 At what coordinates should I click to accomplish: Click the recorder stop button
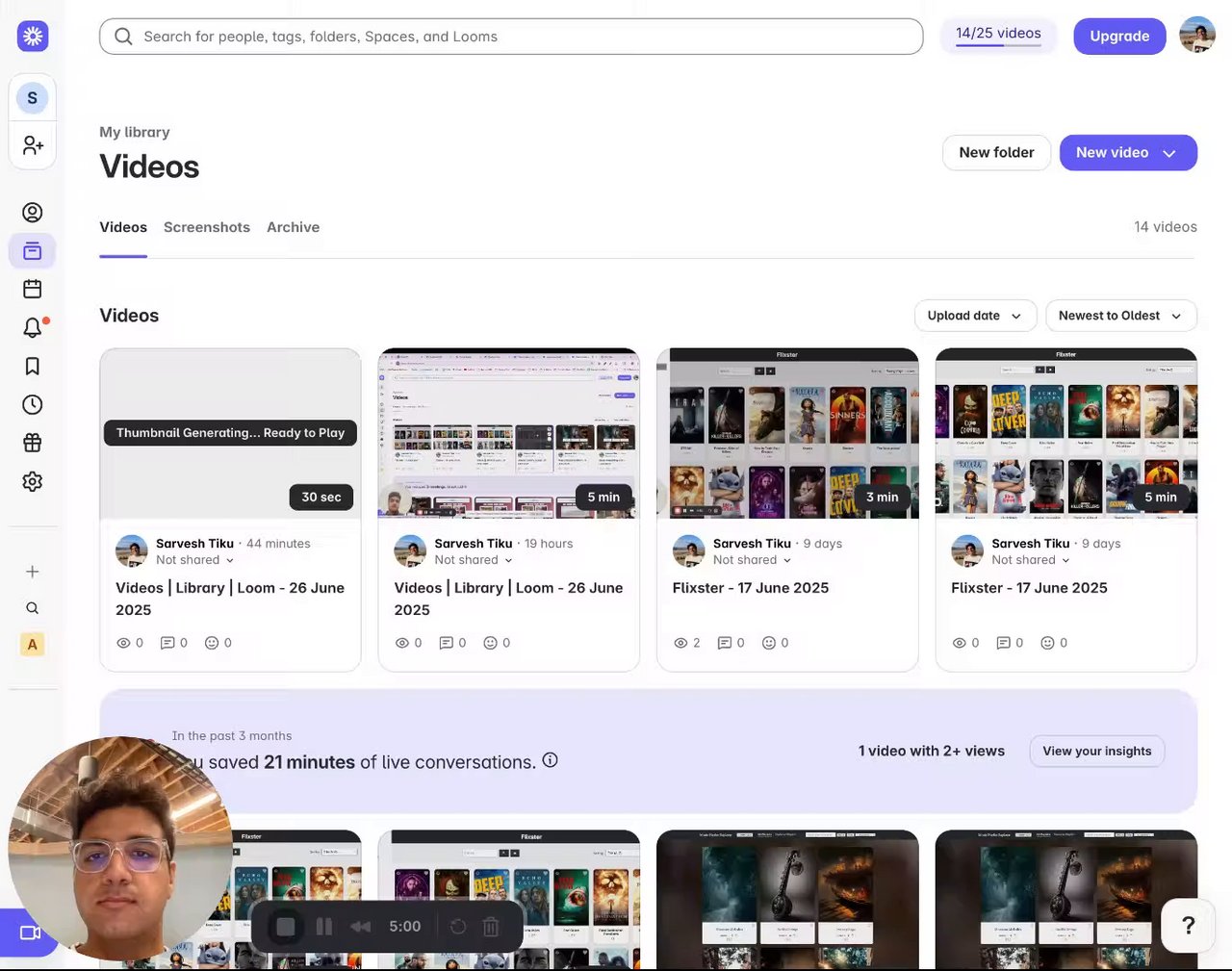285,927
